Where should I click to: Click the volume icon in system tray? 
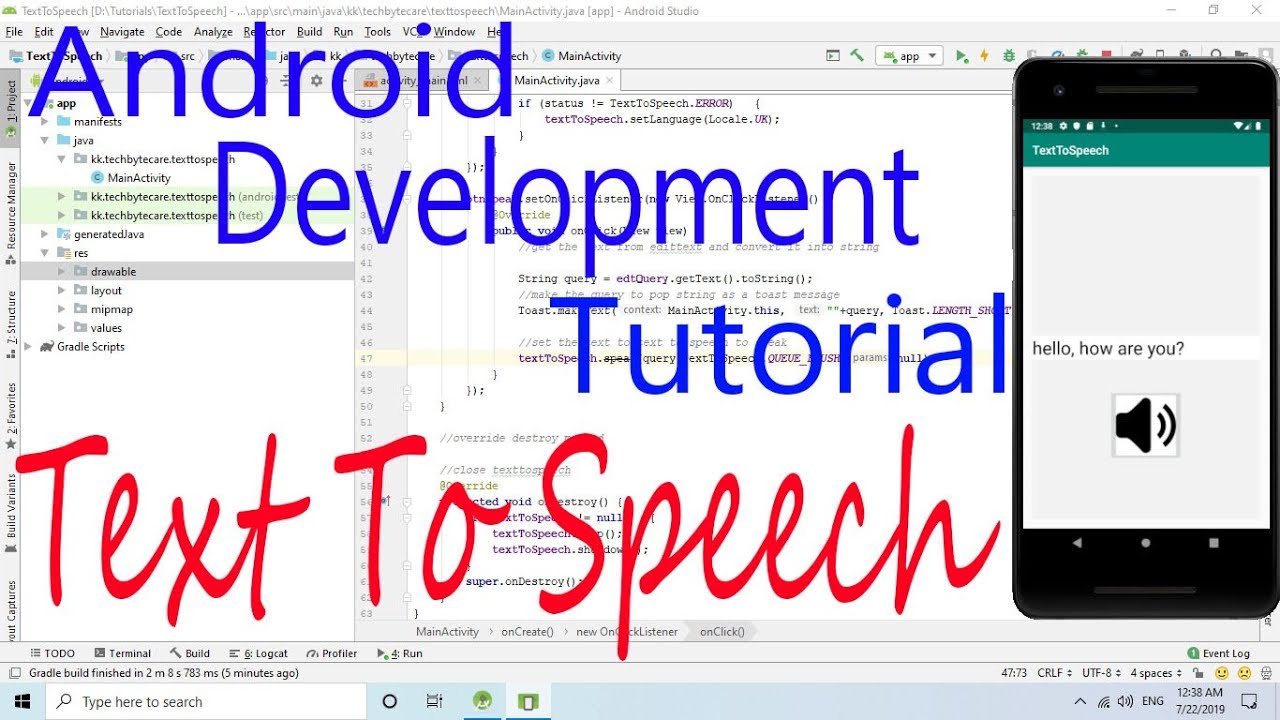tap(1126, 701)
